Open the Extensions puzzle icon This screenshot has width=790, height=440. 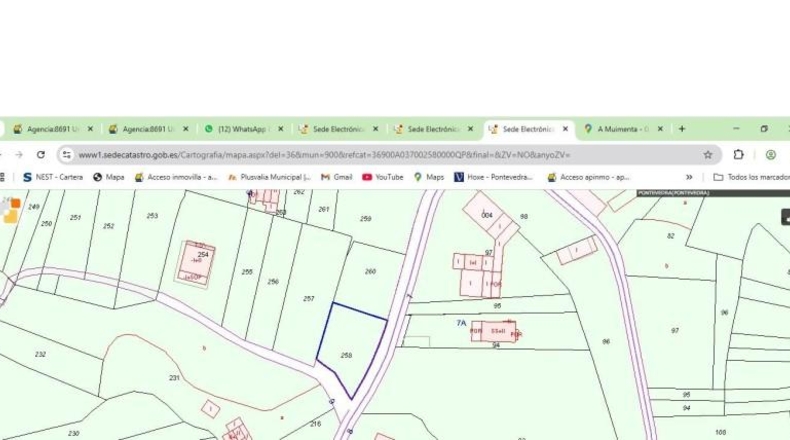(738, 155)
